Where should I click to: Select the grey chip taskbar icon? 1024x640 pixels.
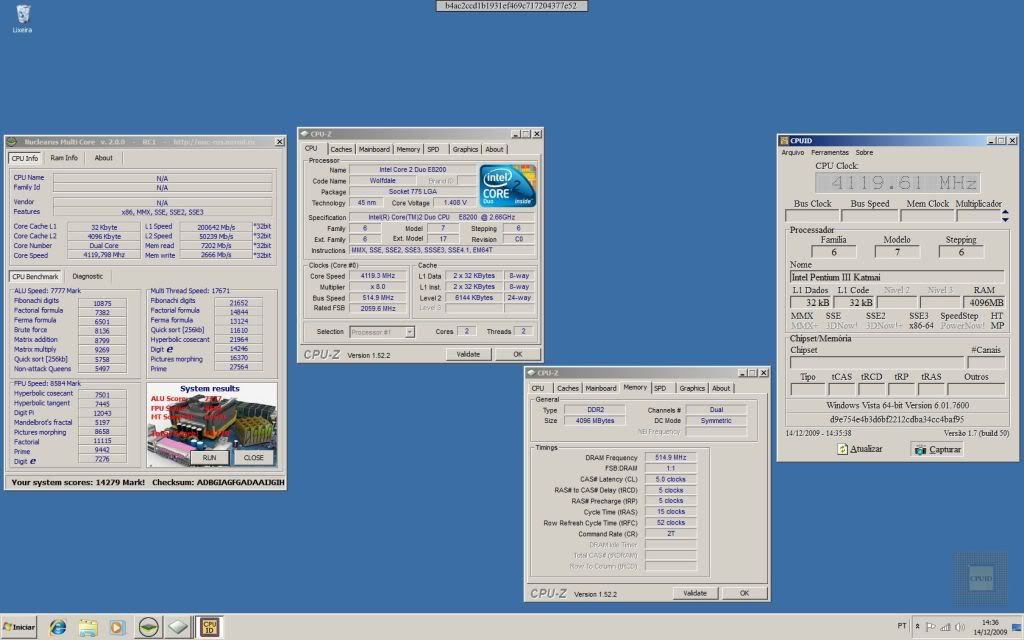[178, 627]
